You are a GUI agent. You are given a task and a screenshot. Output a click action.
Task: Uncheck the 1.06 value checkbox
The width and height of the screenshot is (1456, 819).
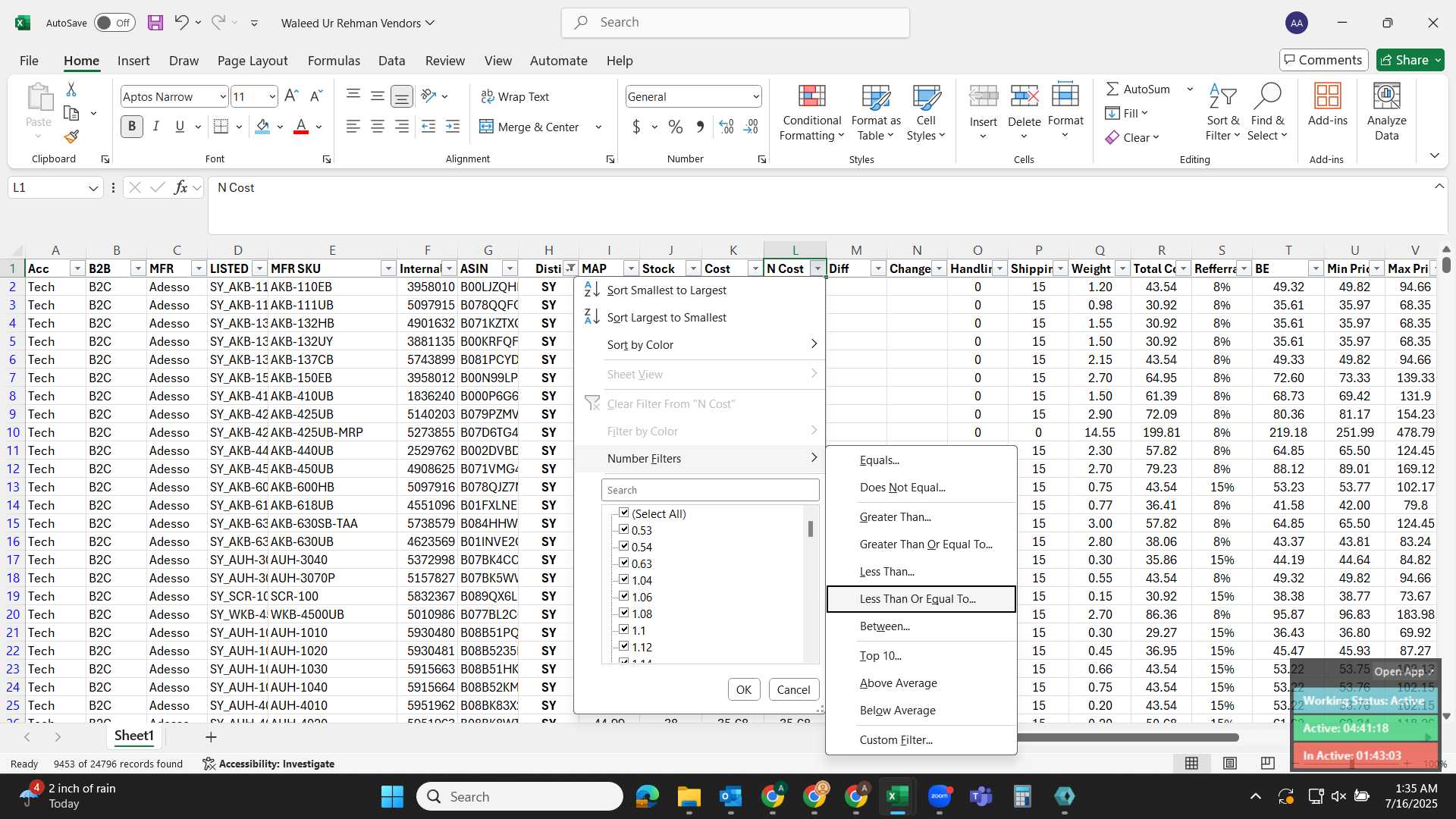624,596
